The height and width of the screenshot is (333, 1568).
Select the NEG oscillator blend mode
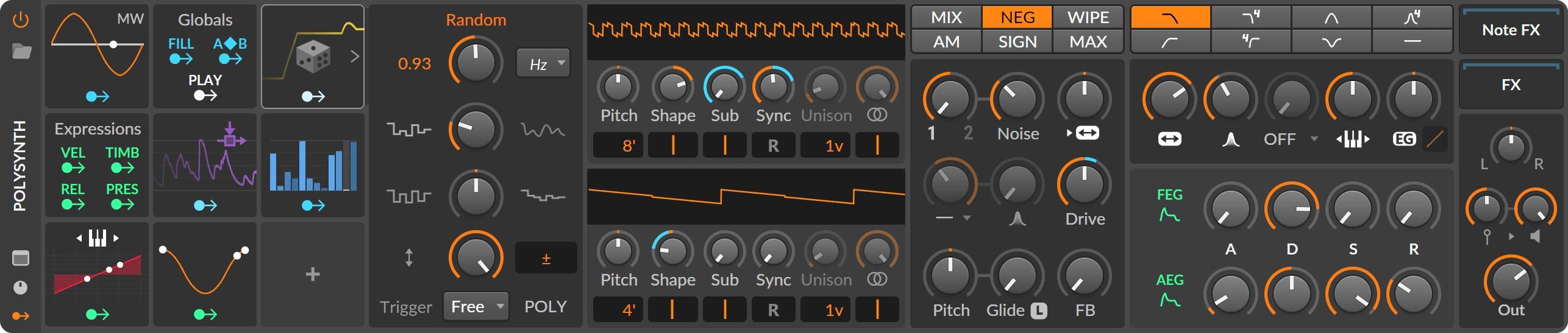coord(1017,18)
